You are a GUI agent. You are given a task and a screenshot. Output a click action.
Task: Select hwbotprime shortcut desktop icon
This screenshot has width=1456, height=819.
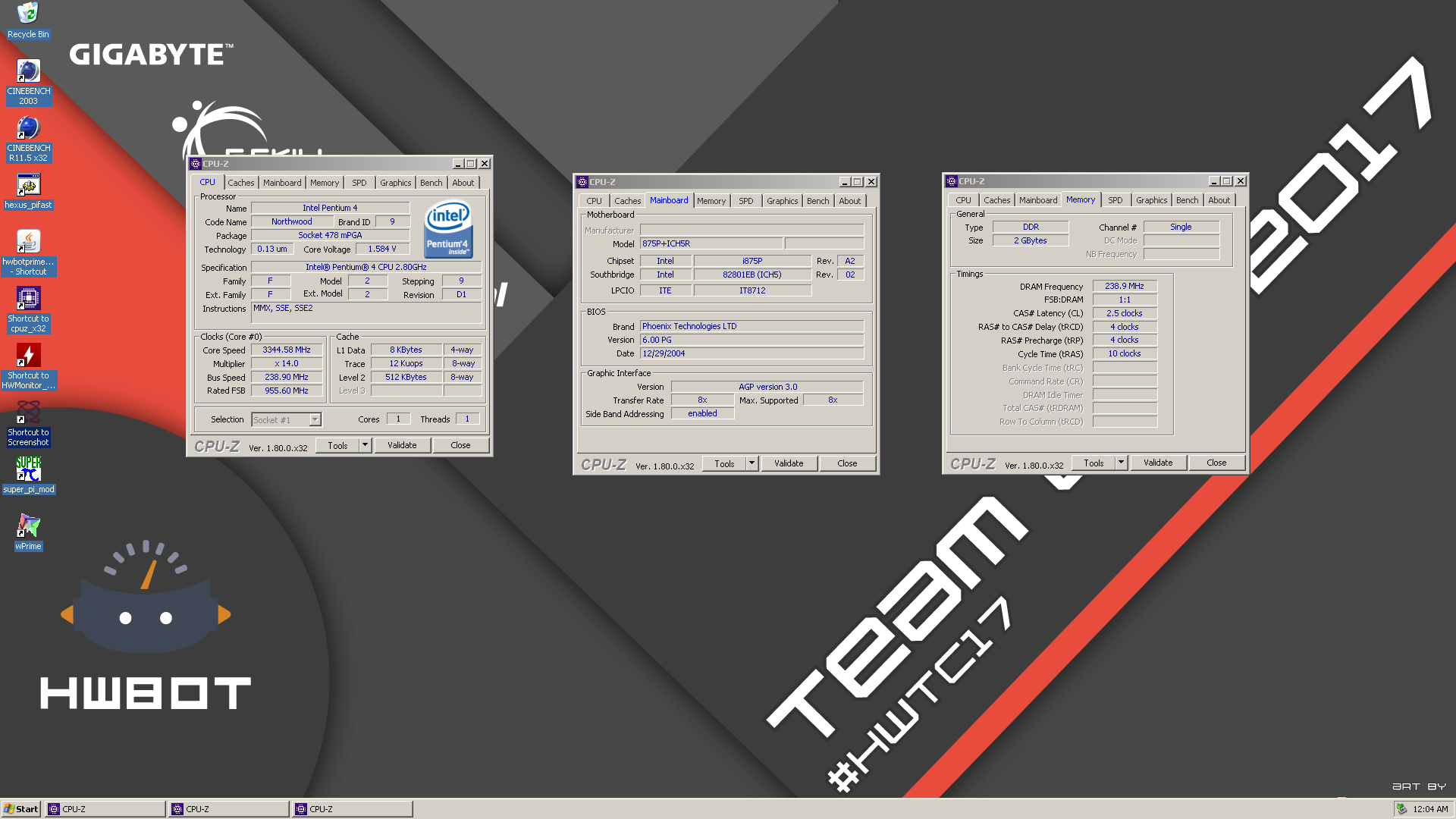(x=28, y=253)
